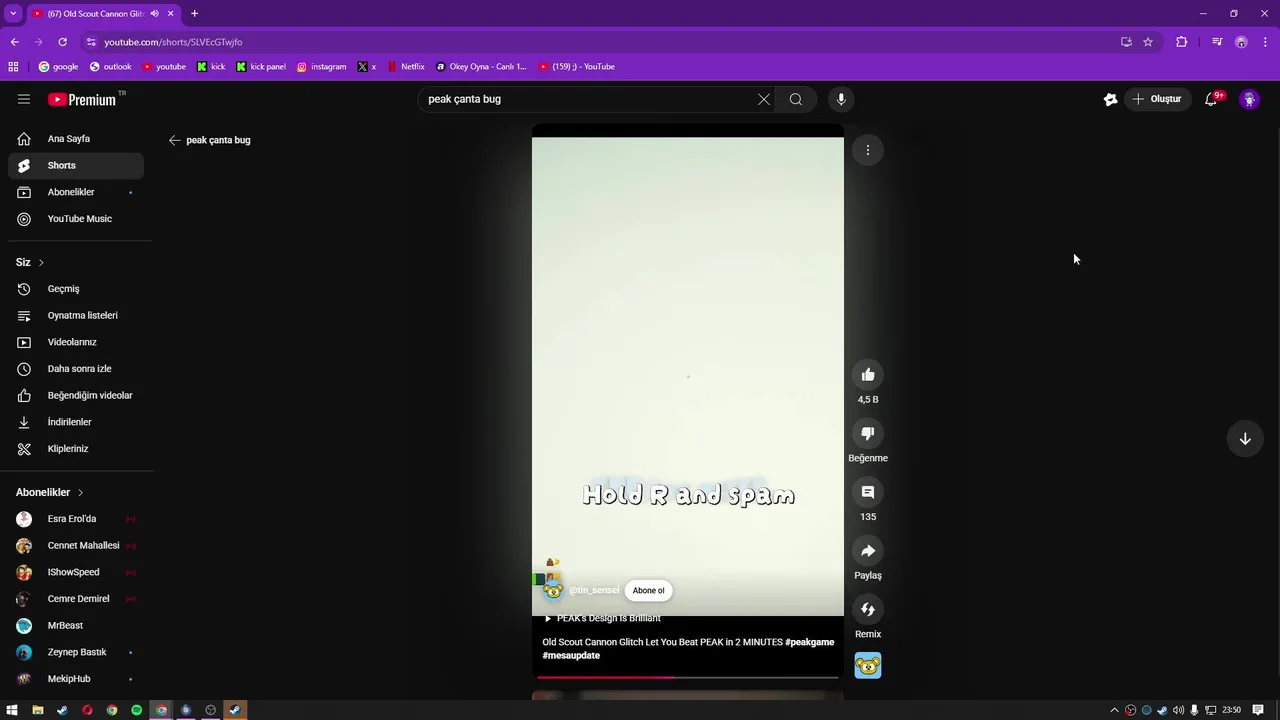Bookmark this page with star icon
The width and height of the screenshot is (1280, 720).
tap(1148, 42)
